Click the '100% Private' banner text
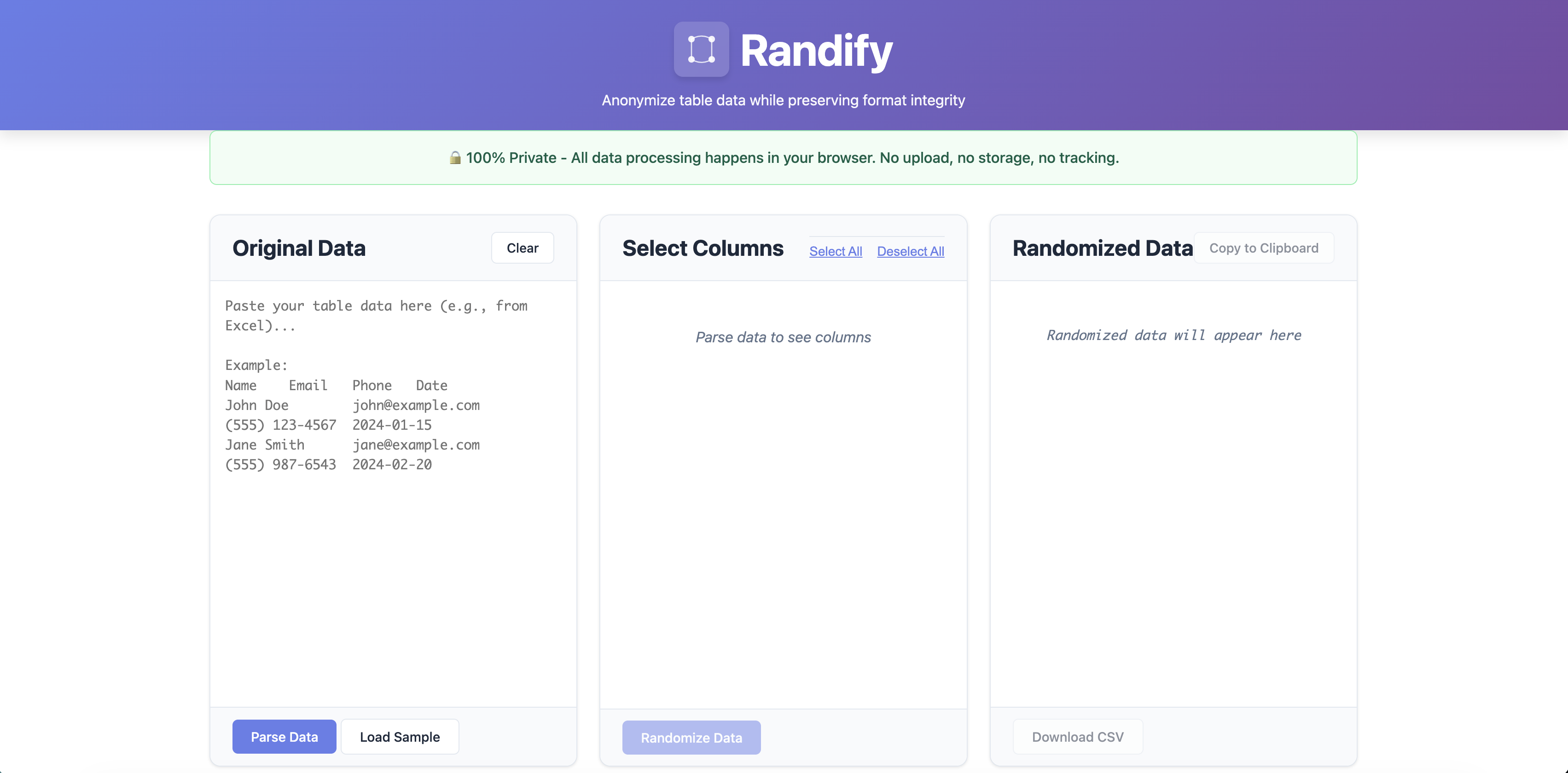1568x773 pixels. [x=792, y=157]
